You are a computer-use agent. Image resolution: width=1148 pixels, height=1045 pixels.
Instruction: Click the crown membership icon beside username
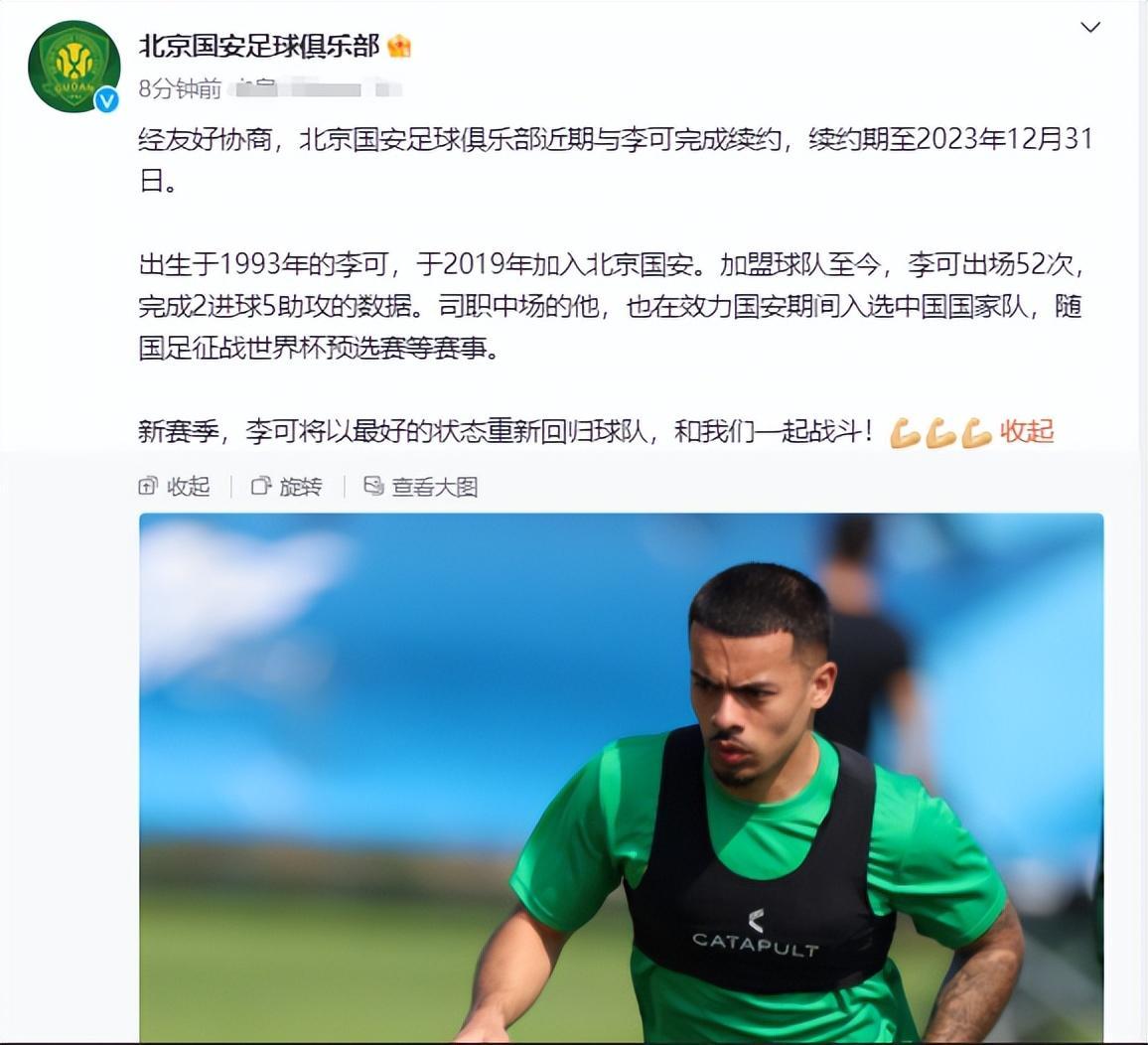(399, 47)
